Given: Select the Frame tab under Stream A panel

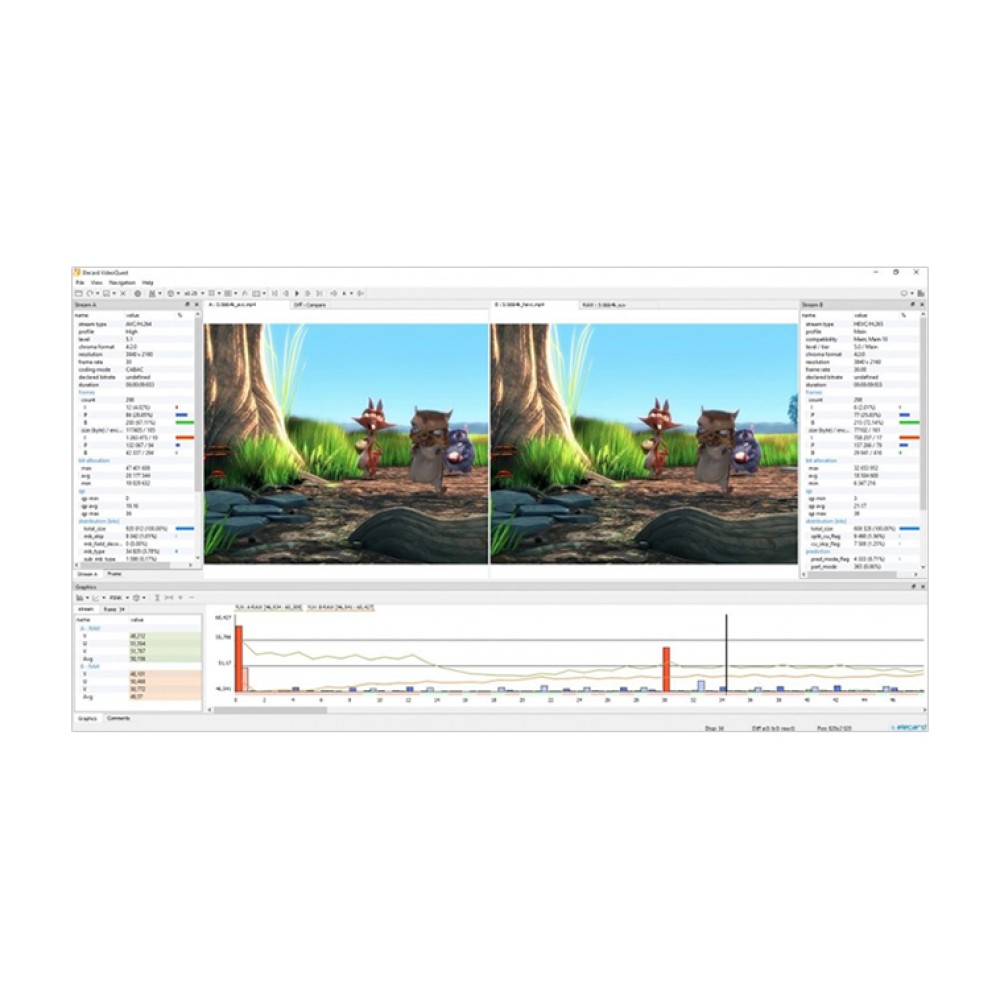Looking at the screenshot, I should tap(114, 574).
